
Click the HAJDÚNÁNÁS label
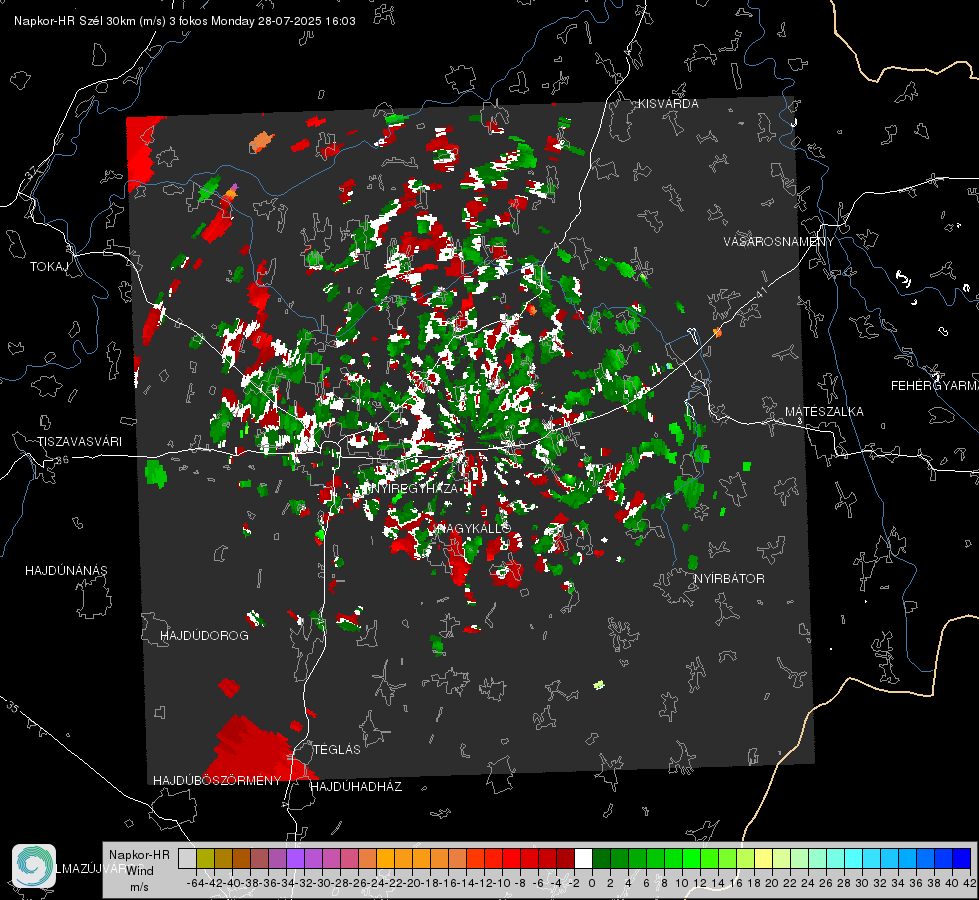[66, 570]
